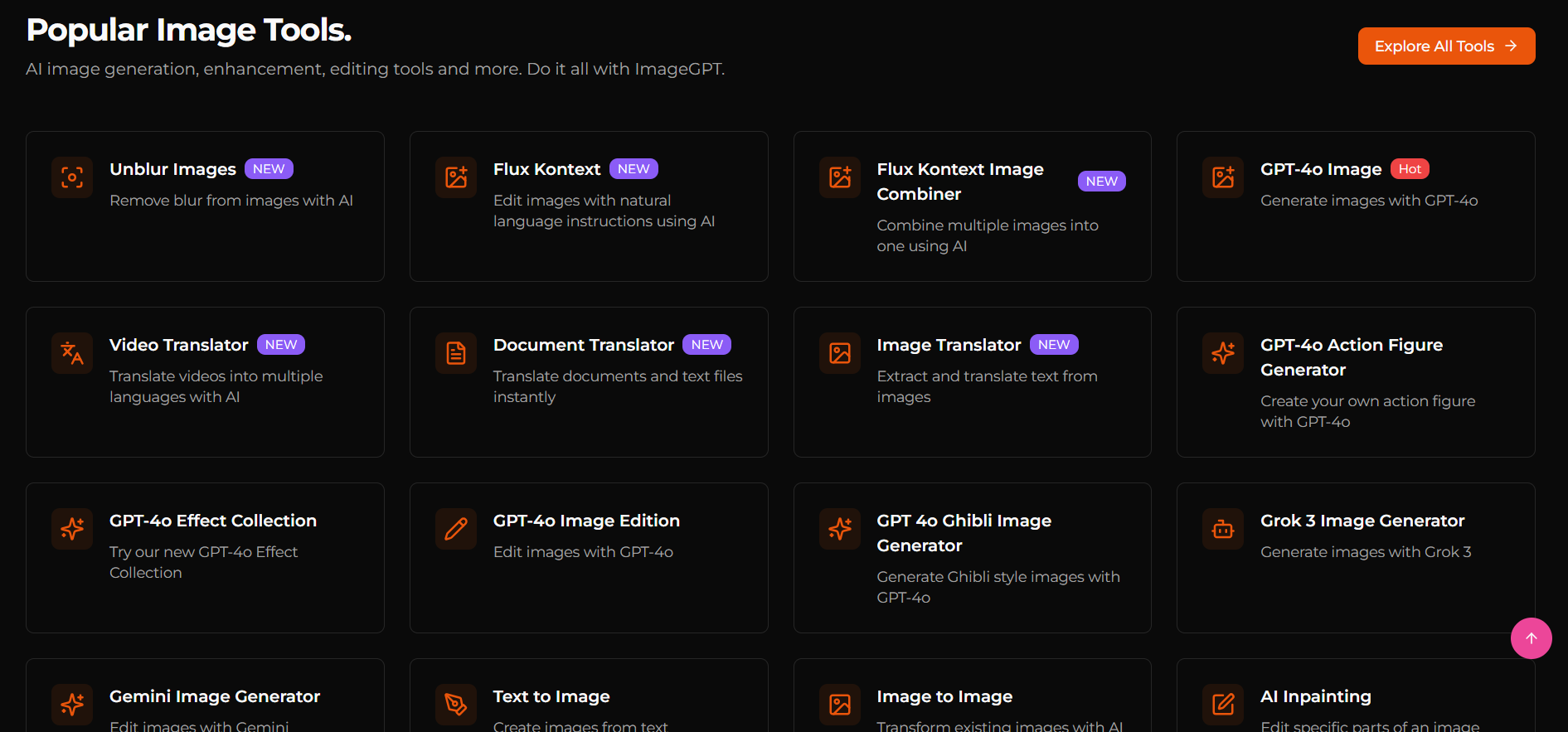Click the Flux Kontext image-plus icon

click(456, 177)
